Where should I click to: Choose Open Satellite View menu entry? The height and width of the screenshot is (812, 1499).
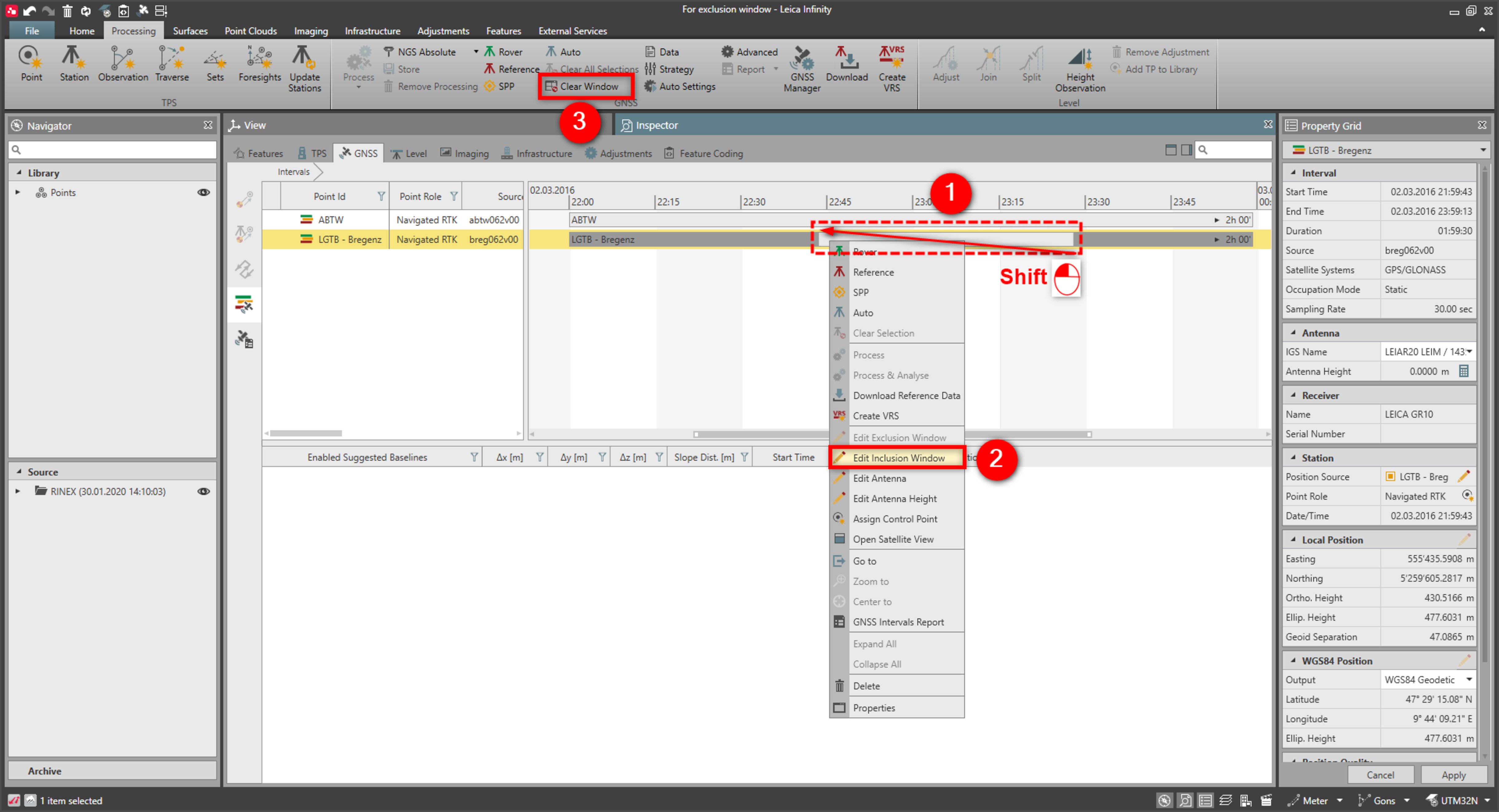[897, 539]
